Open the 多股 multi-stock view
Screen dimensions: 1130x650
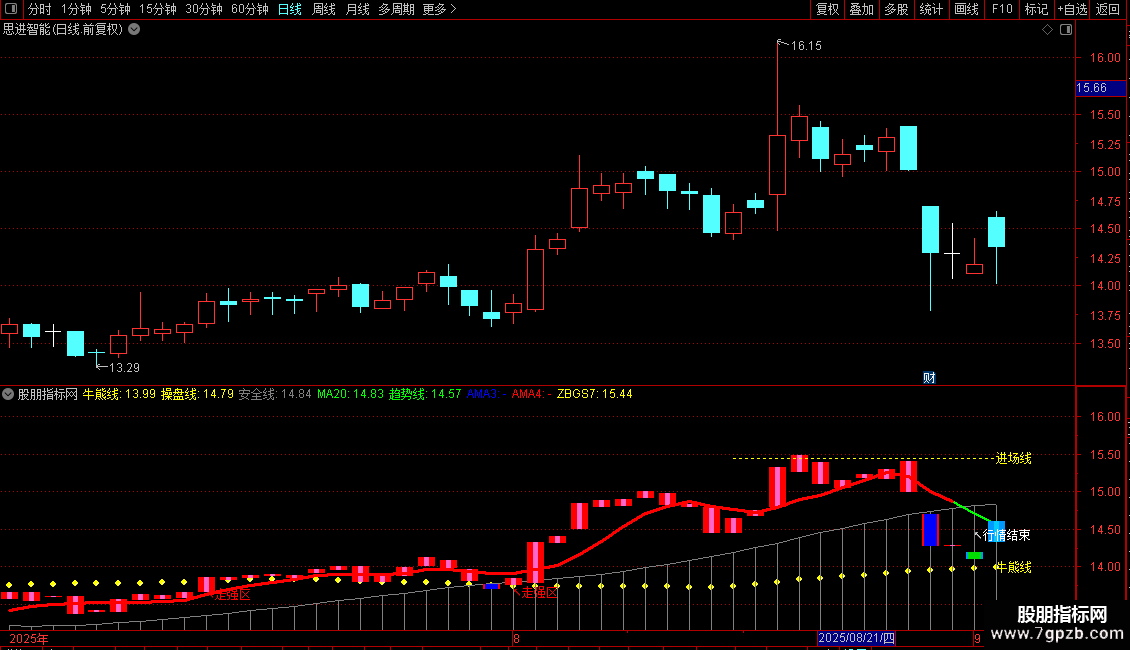click(896, 9)
